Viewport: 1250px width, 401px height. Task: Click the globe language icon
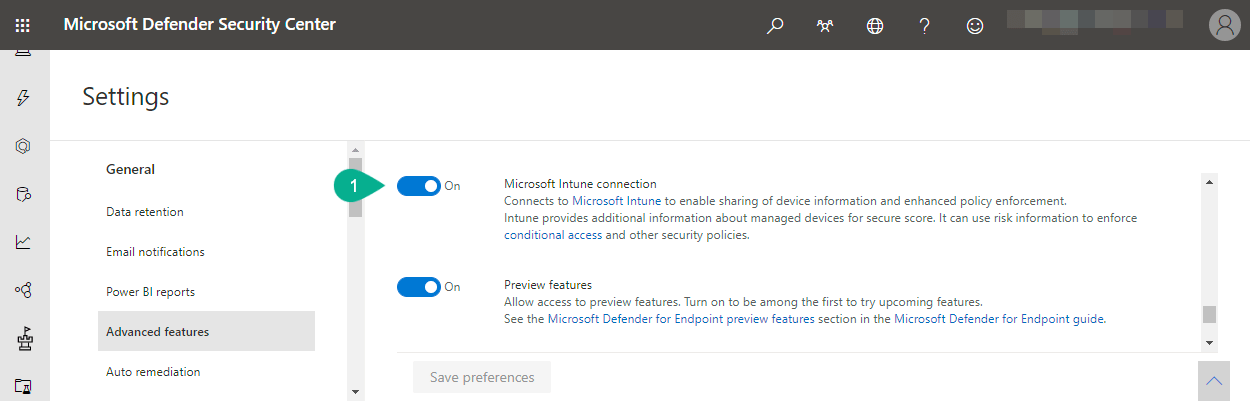tap(875, 26)
